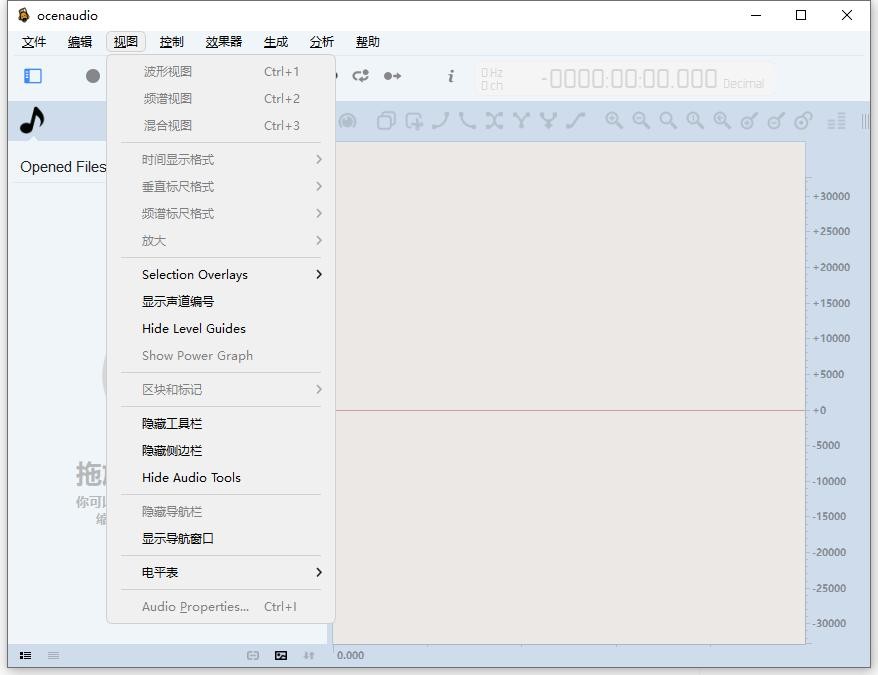878x675 pixels.
Task: Open the 生成 menu
Action: coord(275,42)
